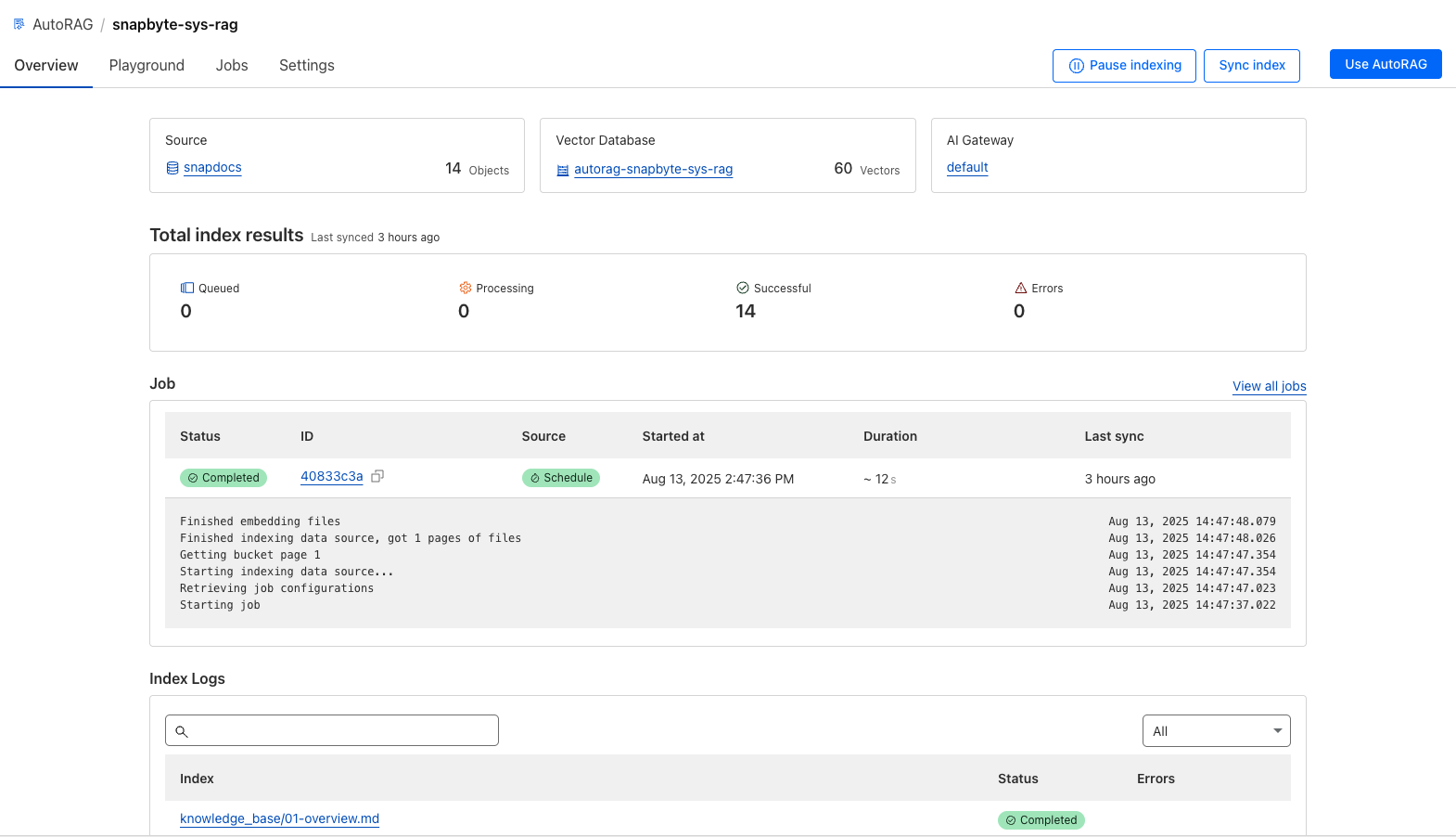The height and width of the screenshot is (837, 1456).
Task: Click the 'Finished embedding files' log line
Action: (260, 522)
